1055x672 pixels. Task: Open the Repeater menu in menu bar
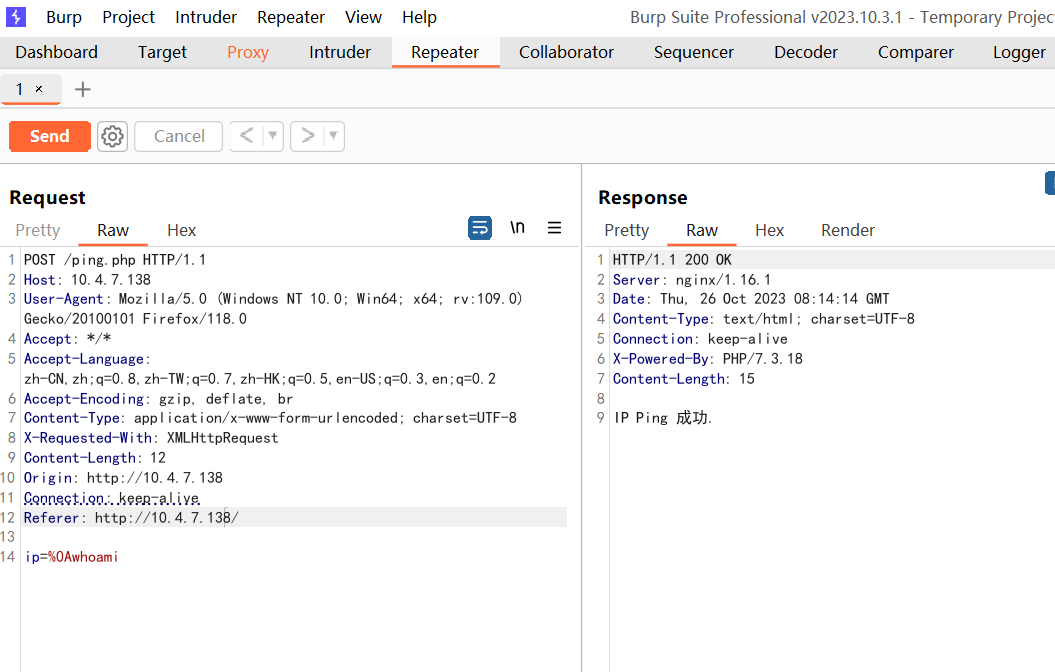coord(291,17)
